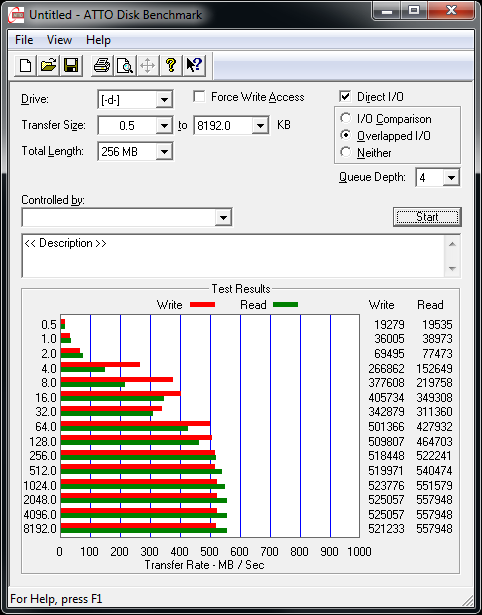
Task: Toggle the Force Write Access checkbox
Action: 199,96
